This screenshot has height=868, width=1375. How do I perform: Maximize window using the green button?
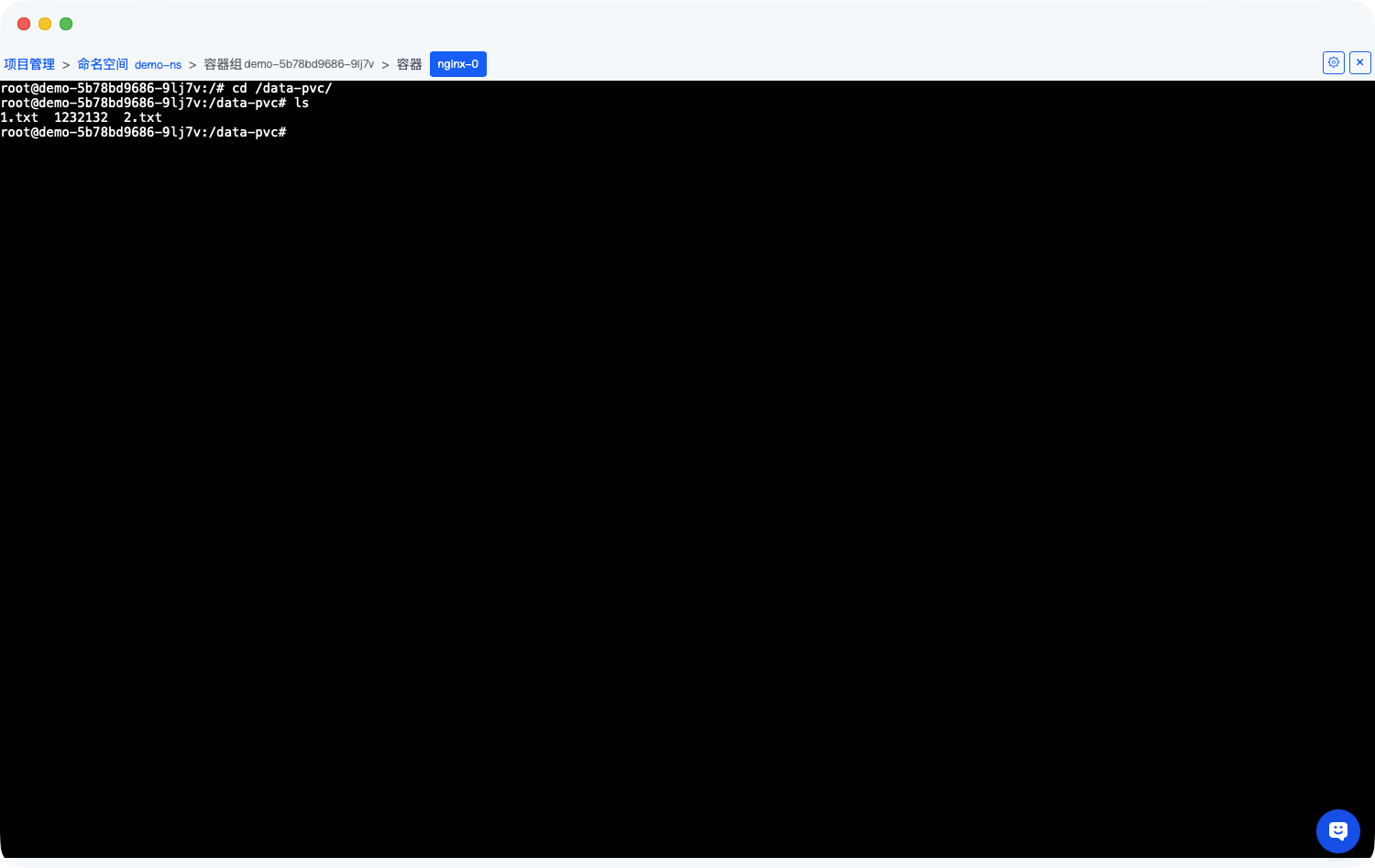point(66,24)
